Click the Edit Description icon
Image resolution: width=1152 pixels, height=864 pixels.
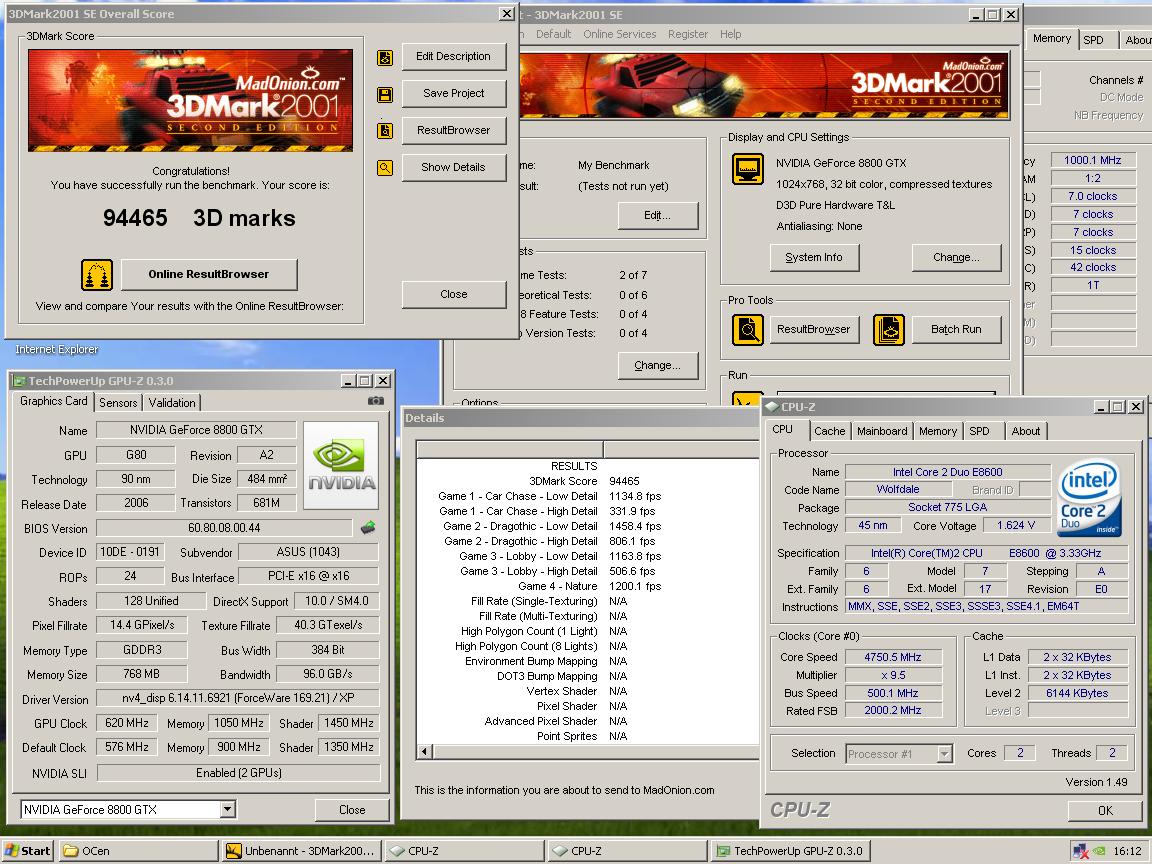coord(385,58)
